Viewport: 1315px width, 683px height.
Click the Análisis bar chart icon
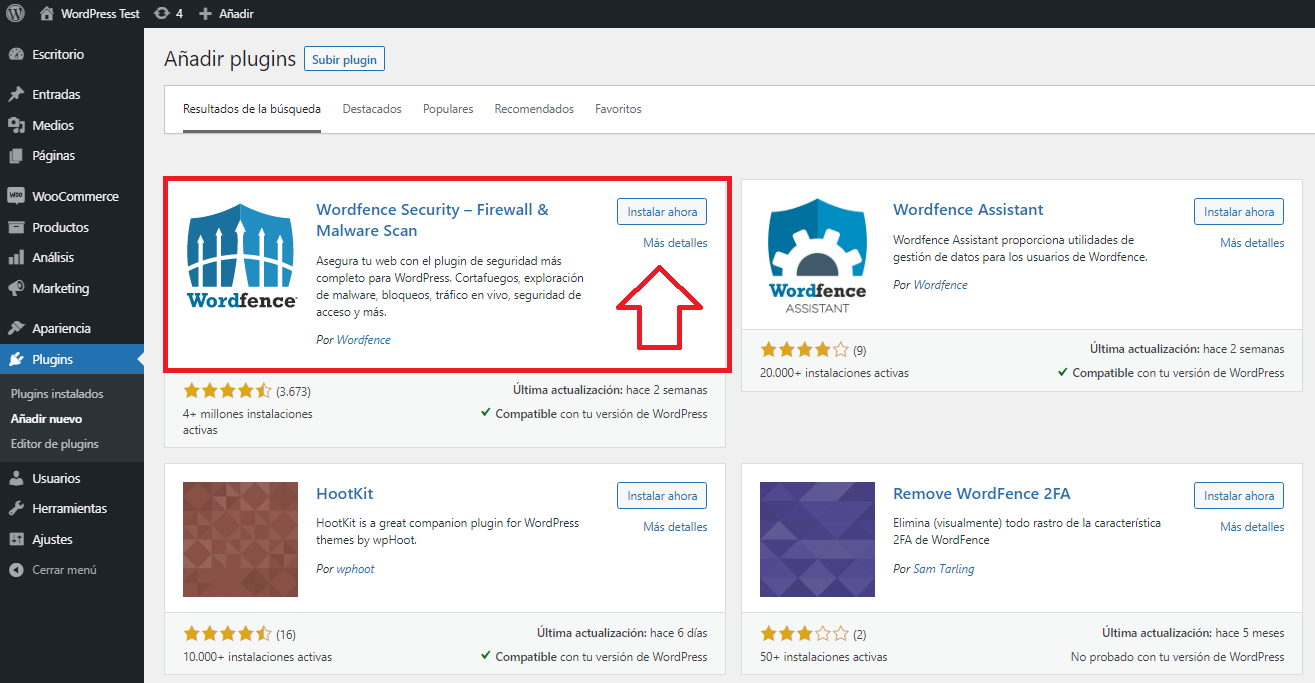tap(16, 257)
